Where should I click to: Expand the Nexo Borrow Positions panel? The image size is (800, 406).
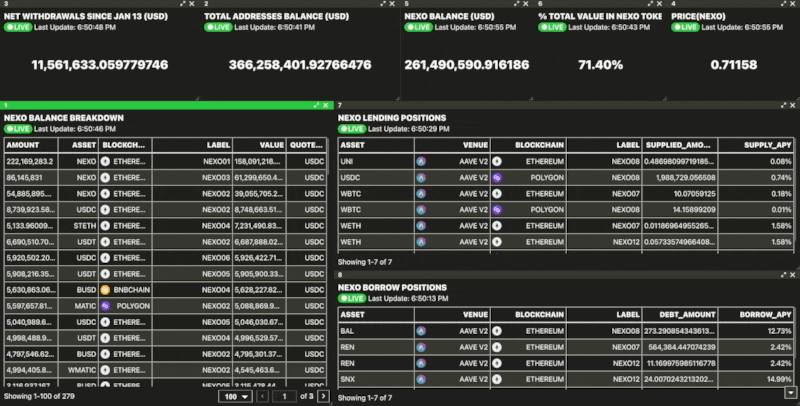pyautogui.click(x=784, y=274)
